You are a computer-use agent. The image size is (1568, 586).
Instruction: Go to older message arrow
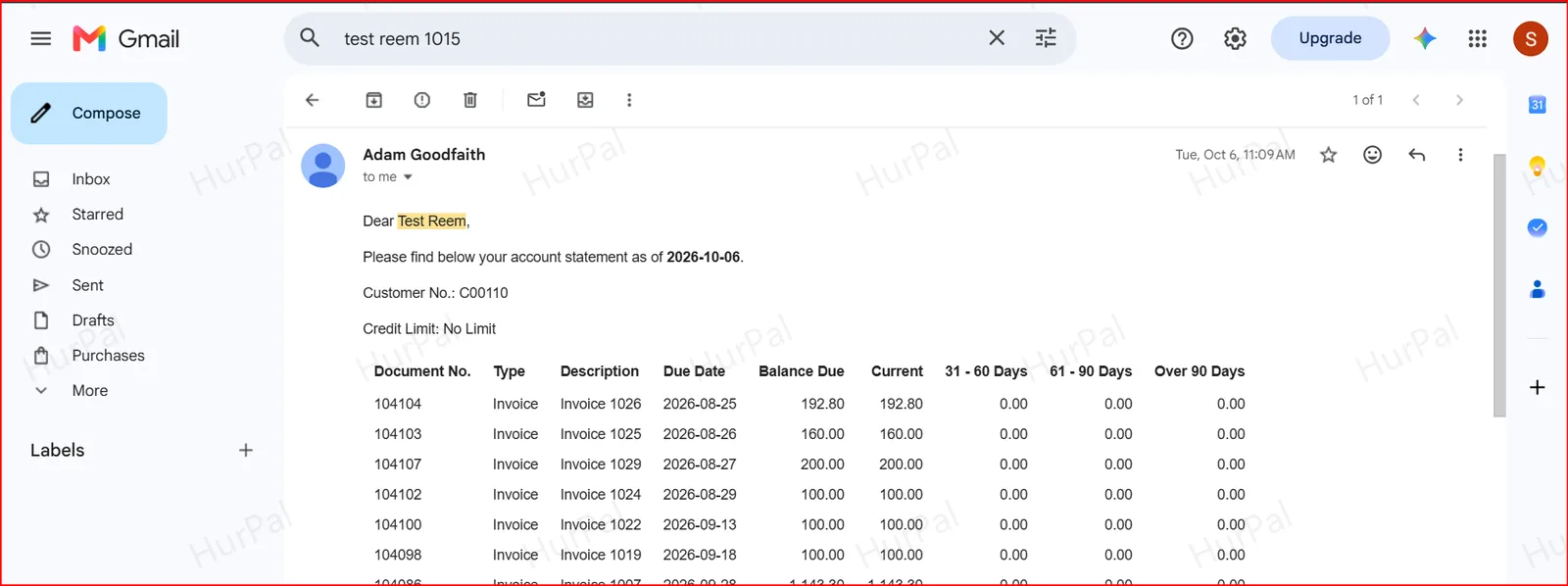pos(1459,100)
